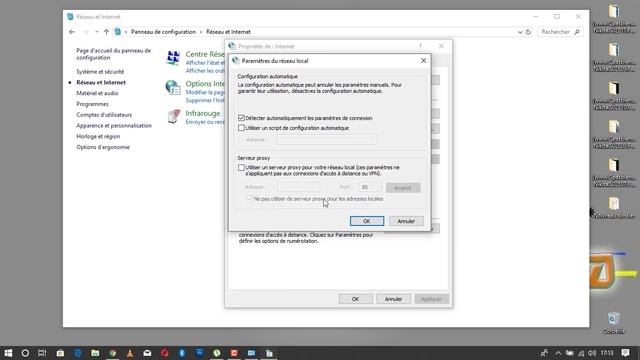Screen dimensions: 640x360
Task: Click the People icon in system tray
Action: pyautogui.click(x=544, y=353)
